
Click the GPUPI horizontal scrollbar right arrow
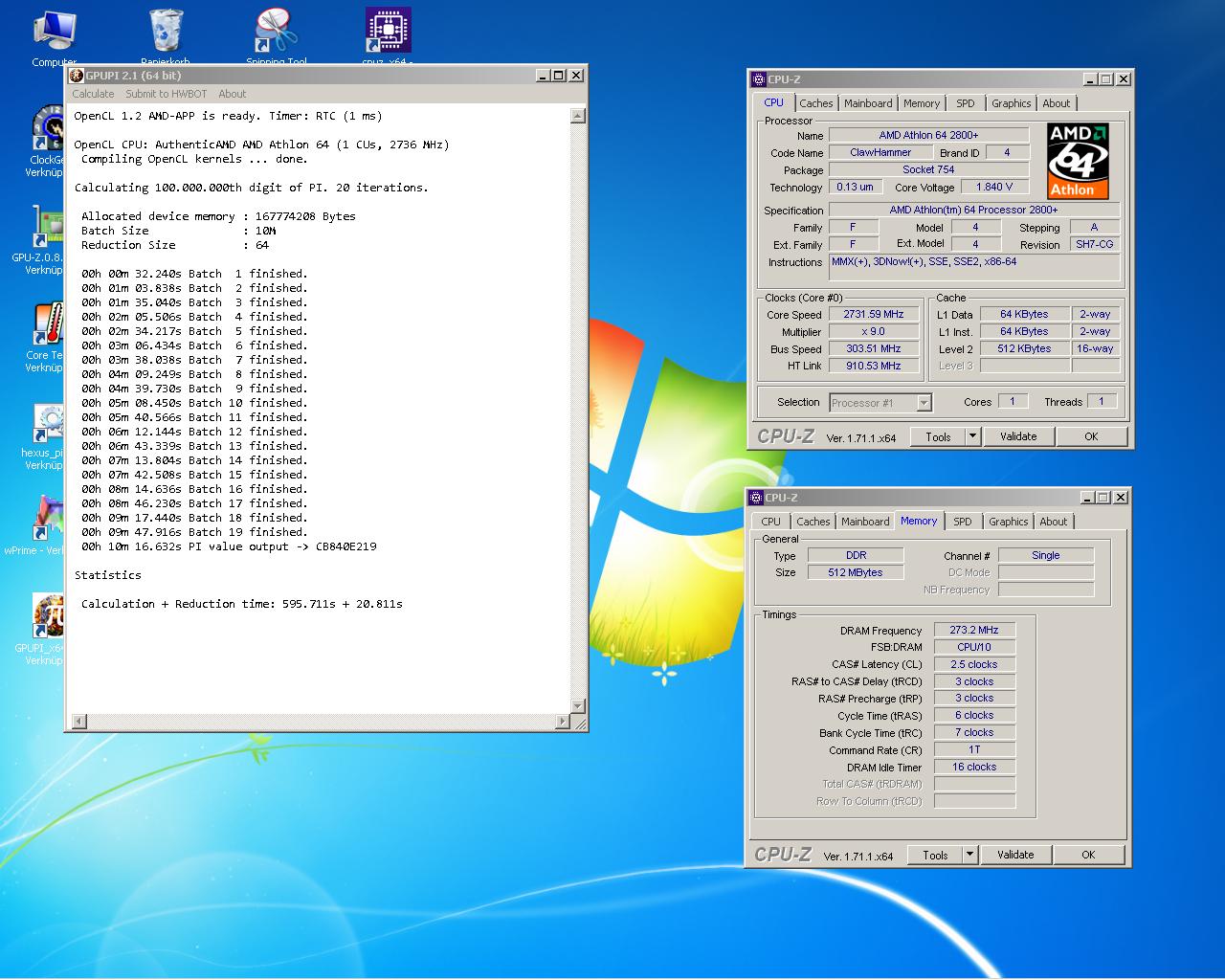click(x=563, y=722)
